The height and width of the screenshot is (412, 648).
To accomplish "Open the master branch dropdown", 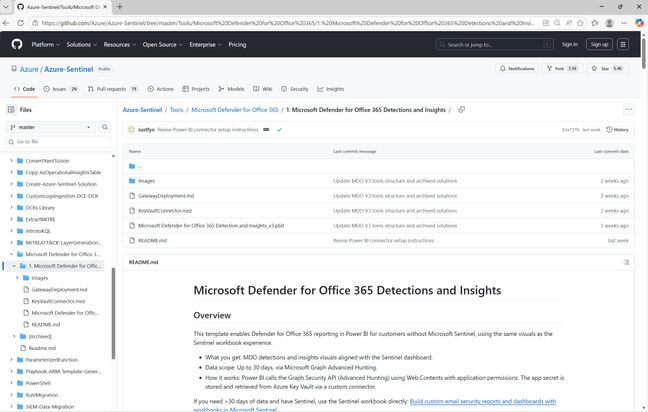I will tap(50, 127).
